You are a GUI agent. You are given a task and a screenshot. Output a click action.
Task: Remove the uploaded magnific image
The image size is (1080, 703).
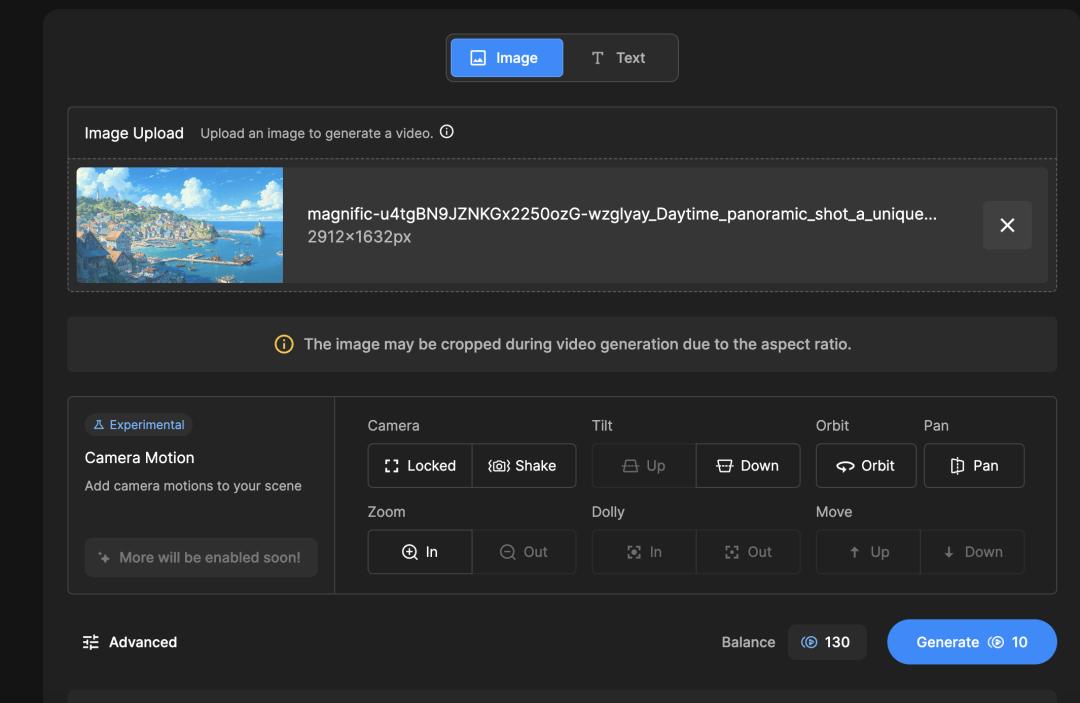[x=1007, y=225]
